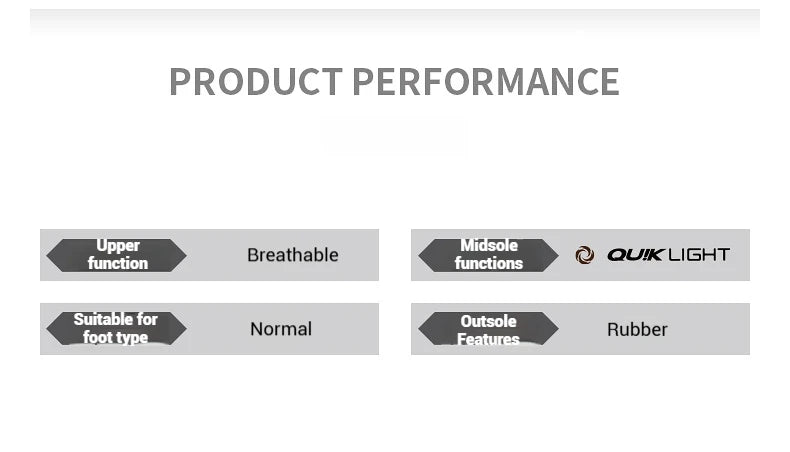Click the Rubber outsole value
Screen dimensions: 790x452
click(x=637, y=330)
